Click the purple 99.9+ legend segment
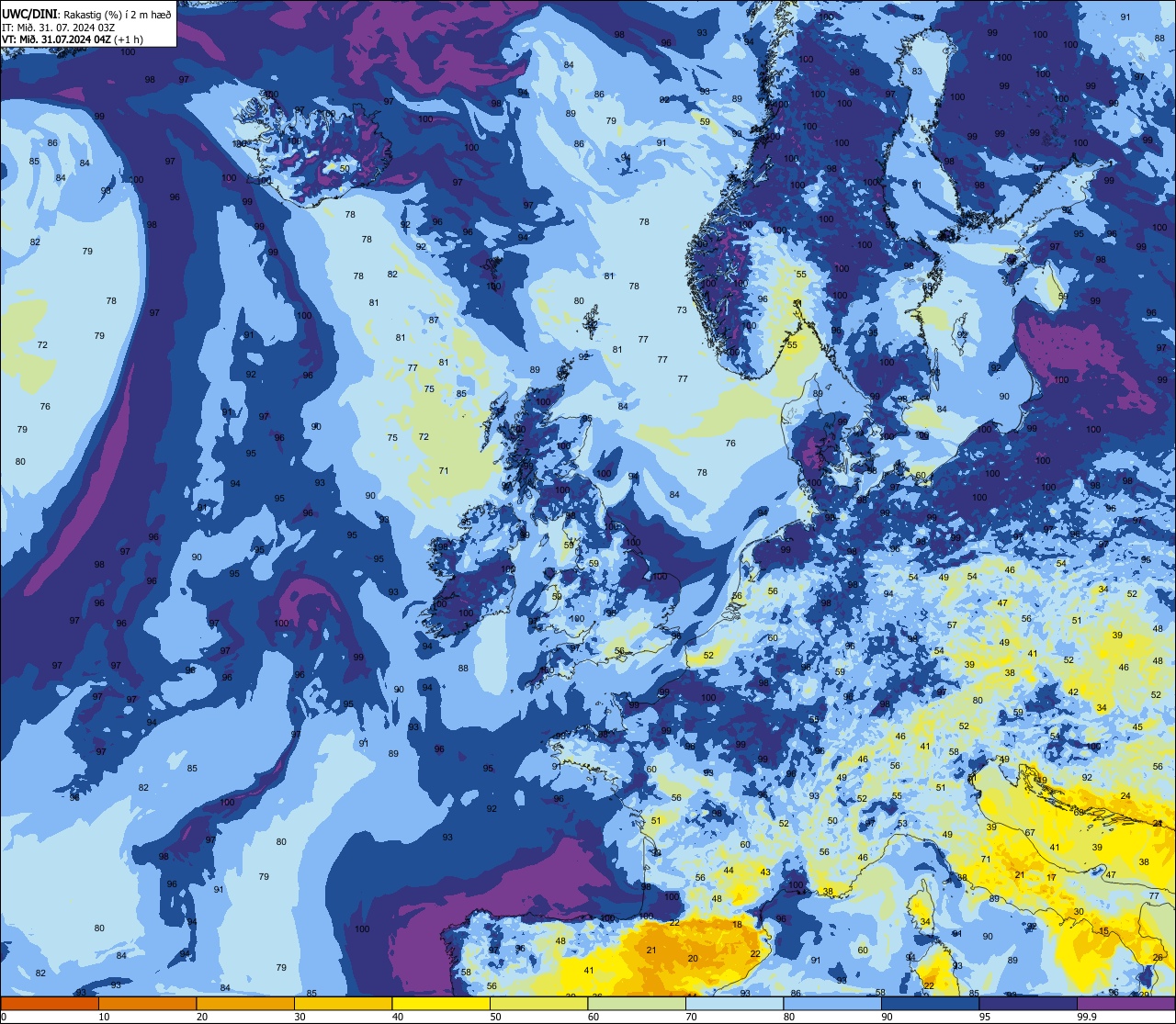1176x1024 pixels. (x=1125, y=1003)
